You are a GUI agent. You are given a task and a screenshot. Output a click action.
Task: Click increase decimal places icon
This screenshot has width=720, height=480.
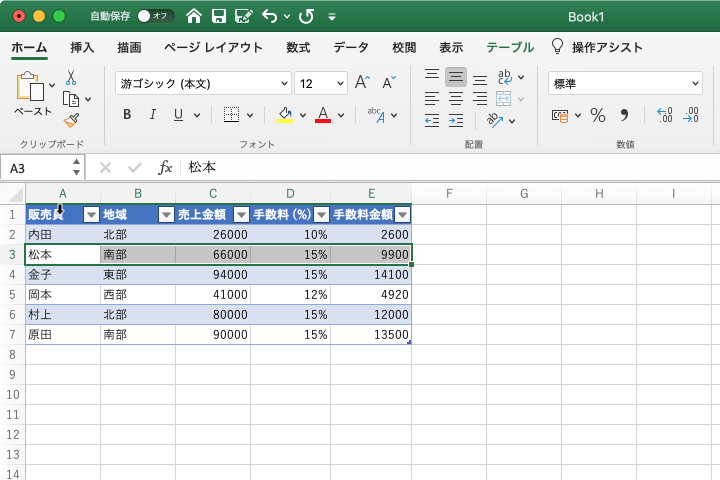coord(664,115)
